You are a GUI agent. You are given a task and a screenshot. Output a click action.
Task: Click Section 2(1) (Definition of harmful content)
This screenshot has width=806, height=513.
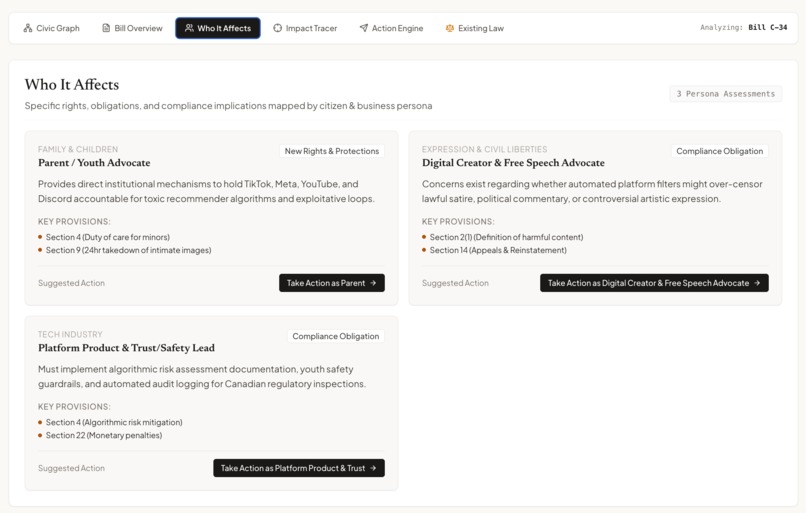[506, 237]
